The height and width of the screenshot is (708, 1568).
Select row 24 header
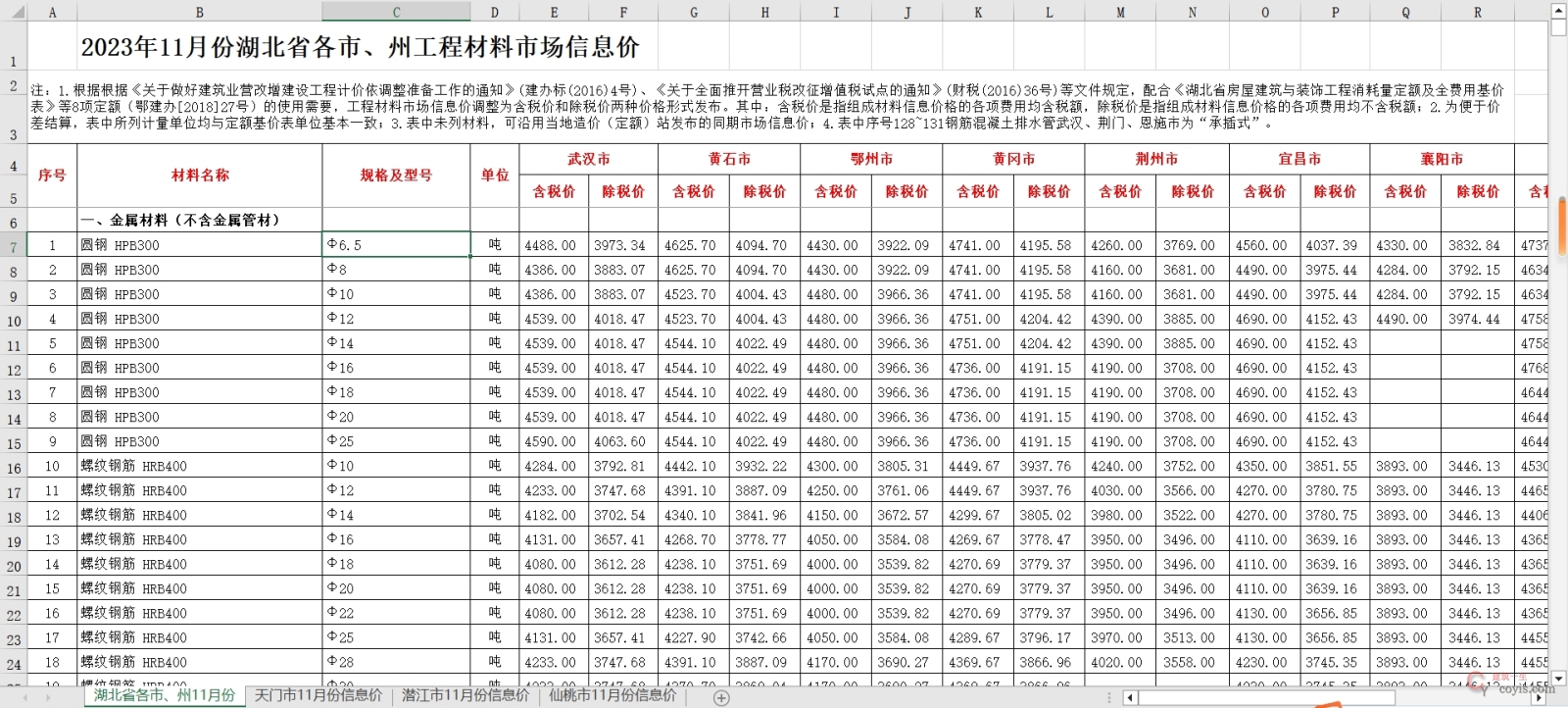(14, 662)
